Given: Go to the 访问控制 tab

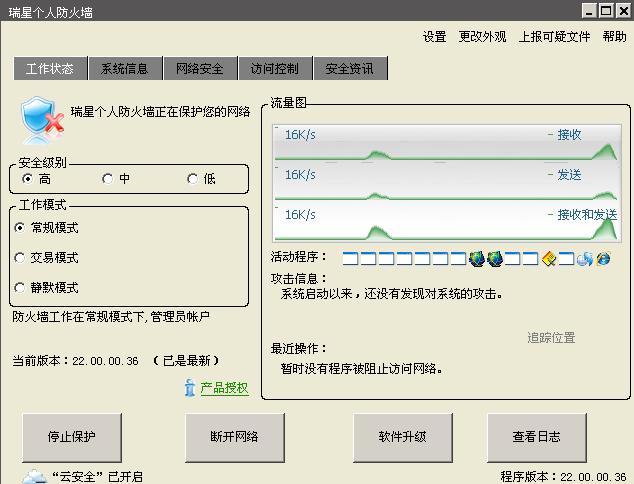Looking at the screenshot, I should (x=275, y=68).
